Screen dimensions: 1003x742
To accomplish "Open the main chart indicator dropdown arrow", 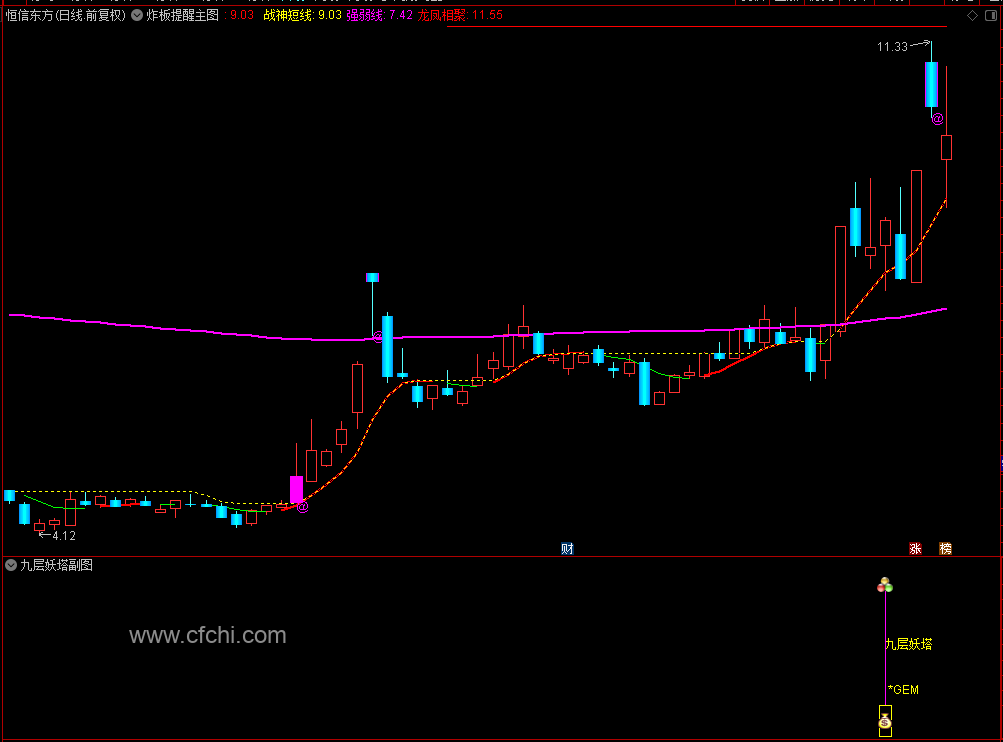I will pos(137,15).
